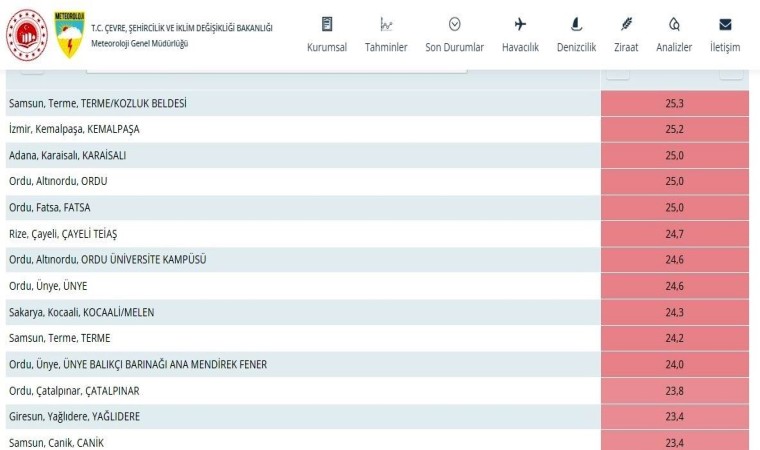The width and height of the screenshot is (760, 450).
Task: Click the Ziraat wheat icon
Action: click(627, 24)
